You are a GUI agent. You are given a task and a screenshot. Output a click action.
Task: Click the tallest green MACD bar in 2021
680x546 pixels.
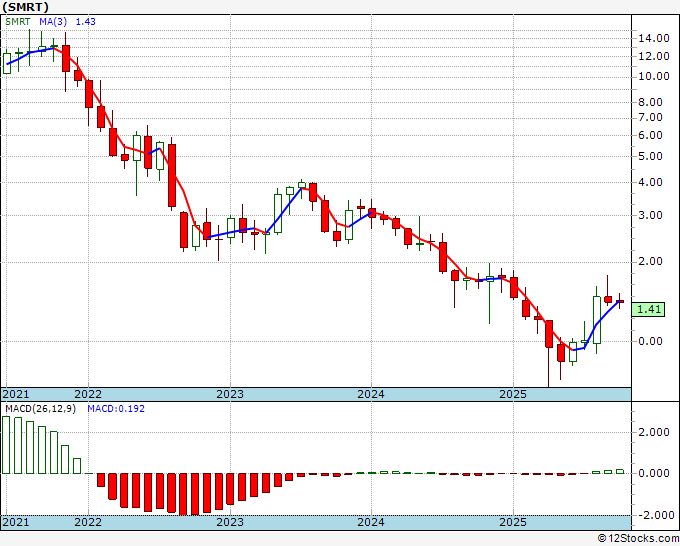tap(6, 445)
